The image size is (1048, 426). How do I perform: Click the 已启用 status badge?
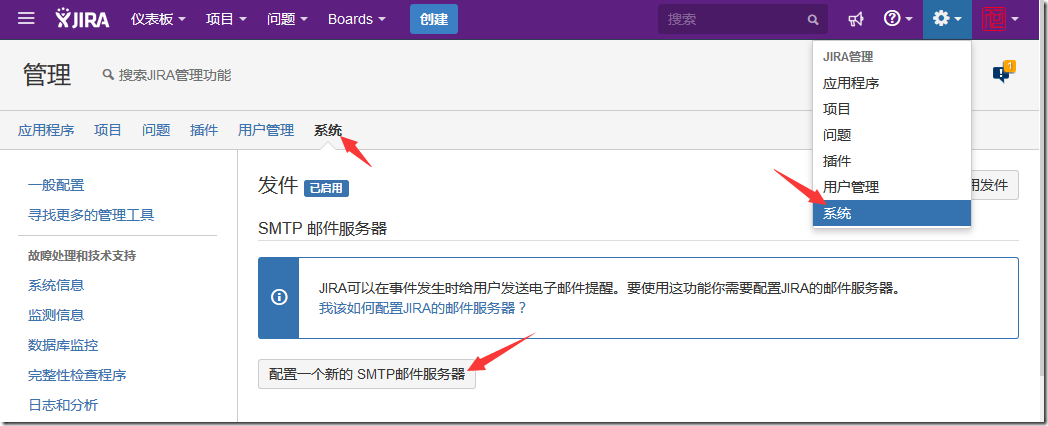[x=326, y=189]
